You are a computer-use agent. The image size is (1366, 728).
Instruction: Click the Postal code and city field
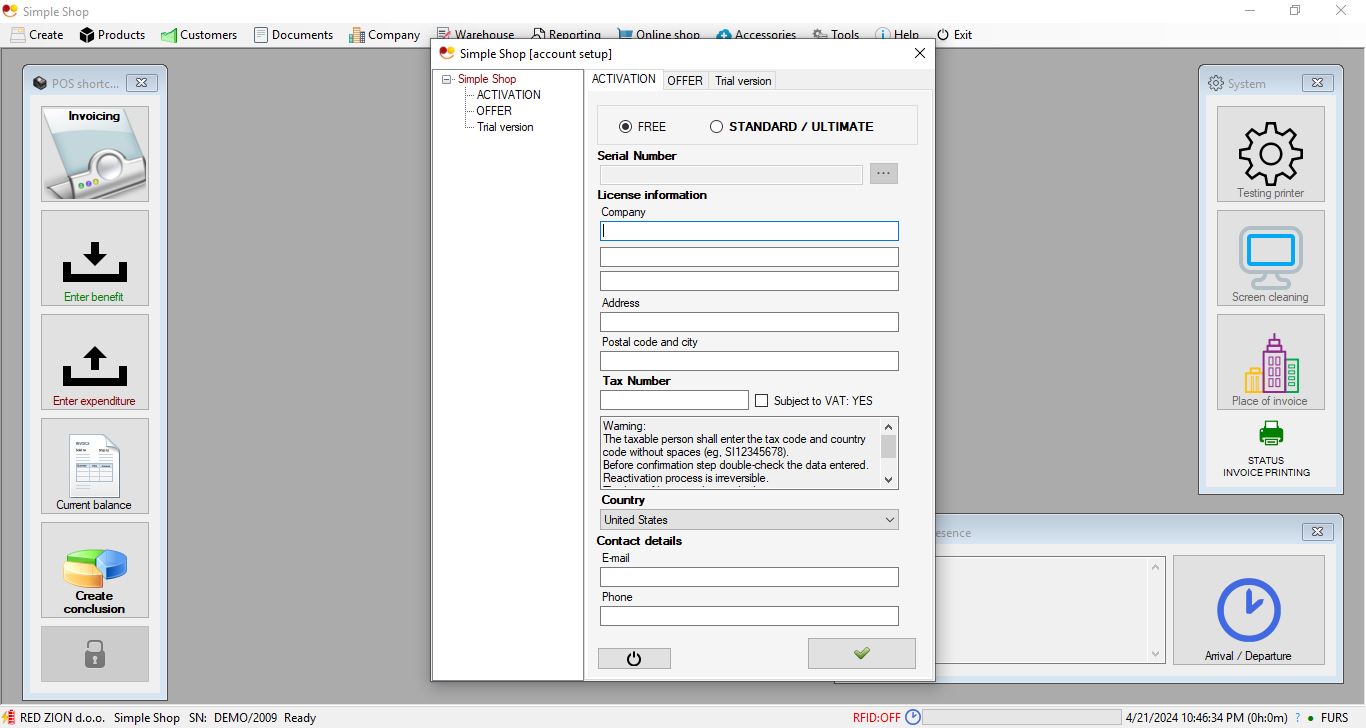click(749, 361)
